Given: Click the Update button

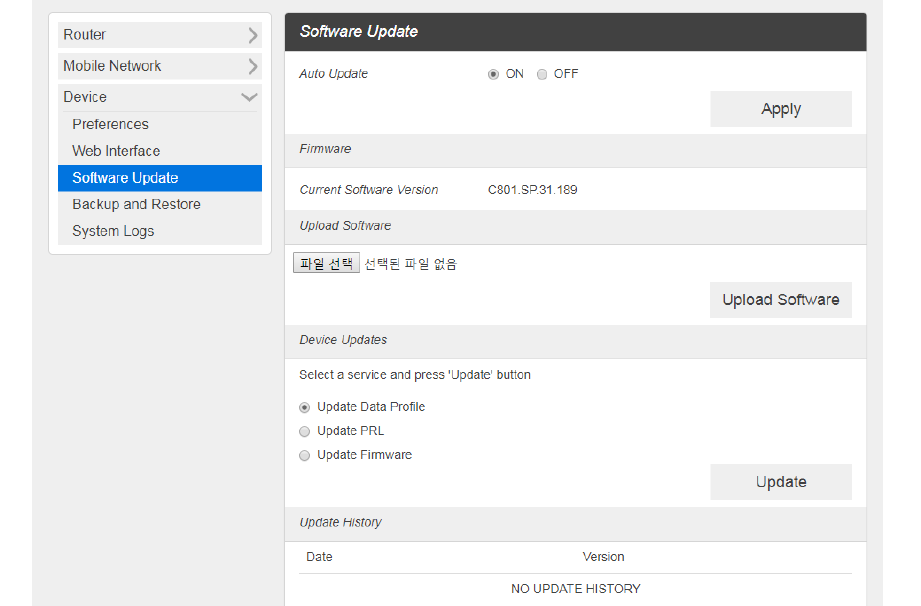Looking at the screenshot, I should [x=781, y=482].
